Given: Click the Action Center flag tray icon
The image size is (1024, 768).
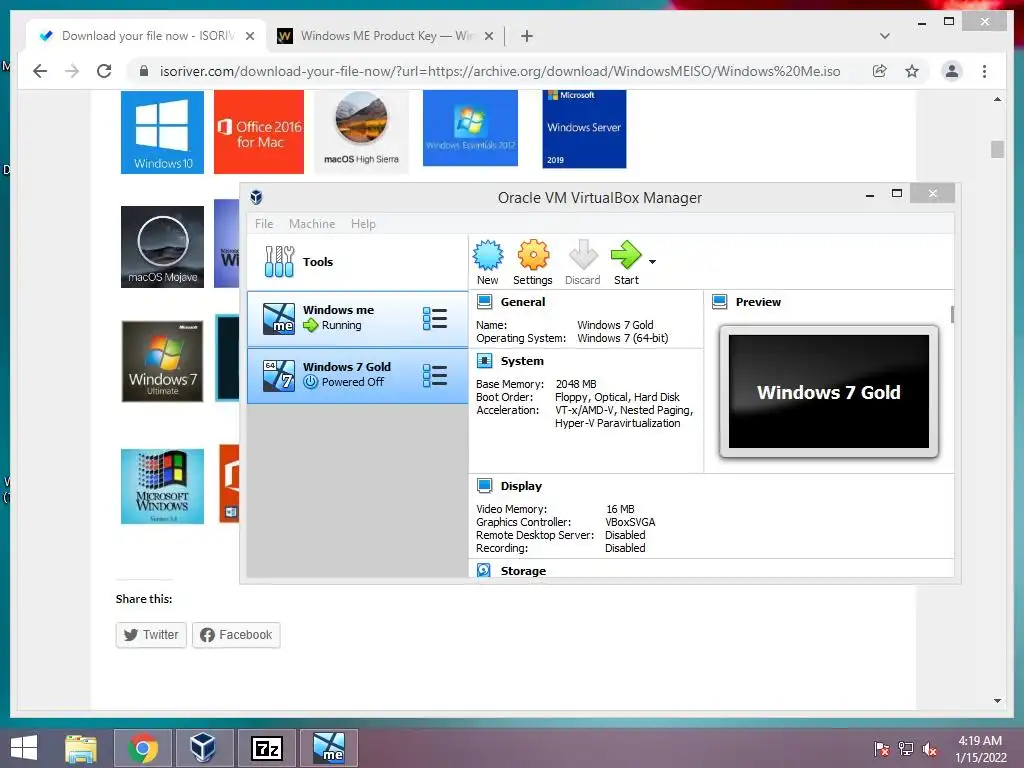Looking at the screenshot, I should 882,748.
